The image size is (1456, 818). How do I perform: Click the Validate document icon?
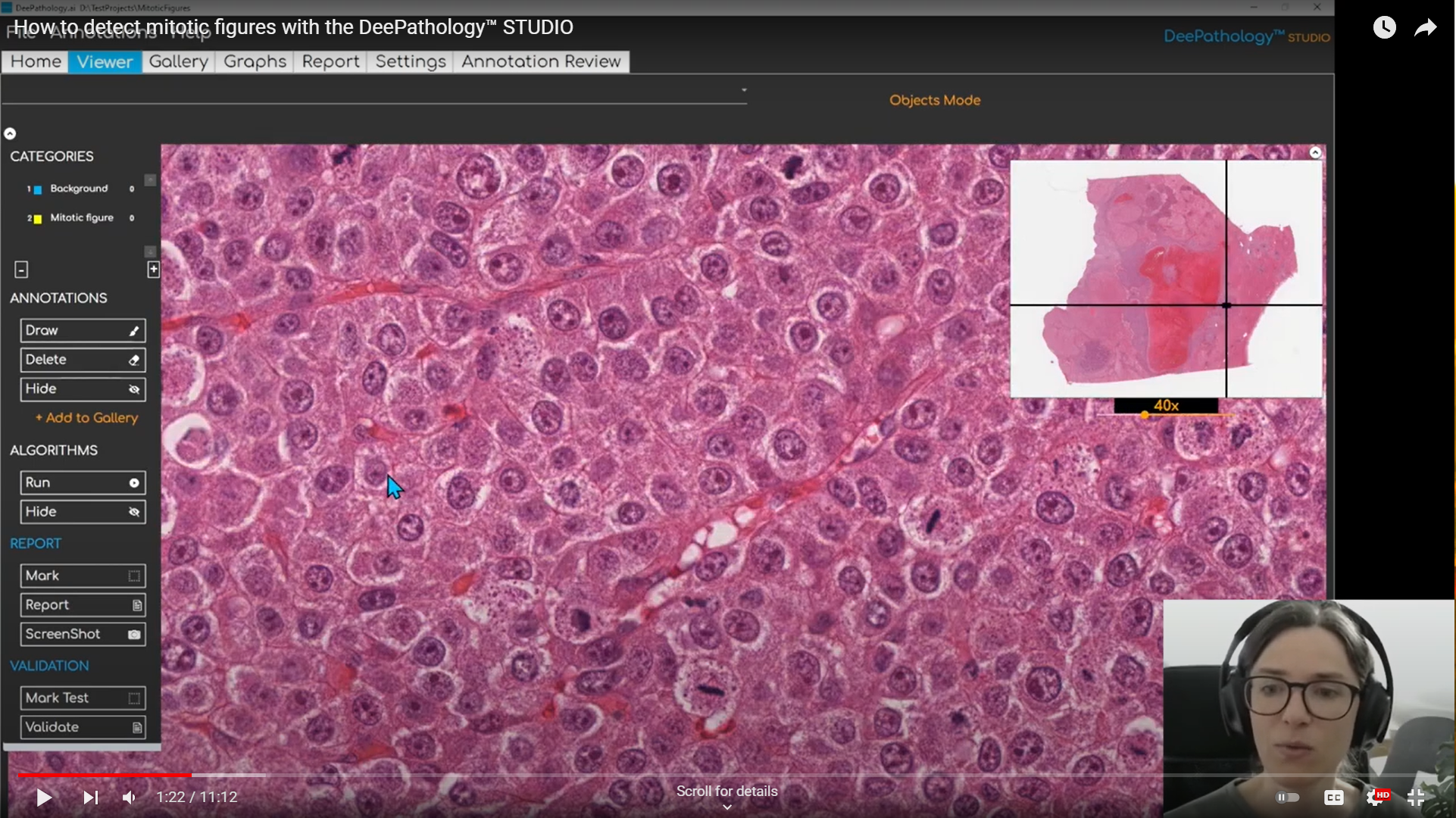coord(137,728)
